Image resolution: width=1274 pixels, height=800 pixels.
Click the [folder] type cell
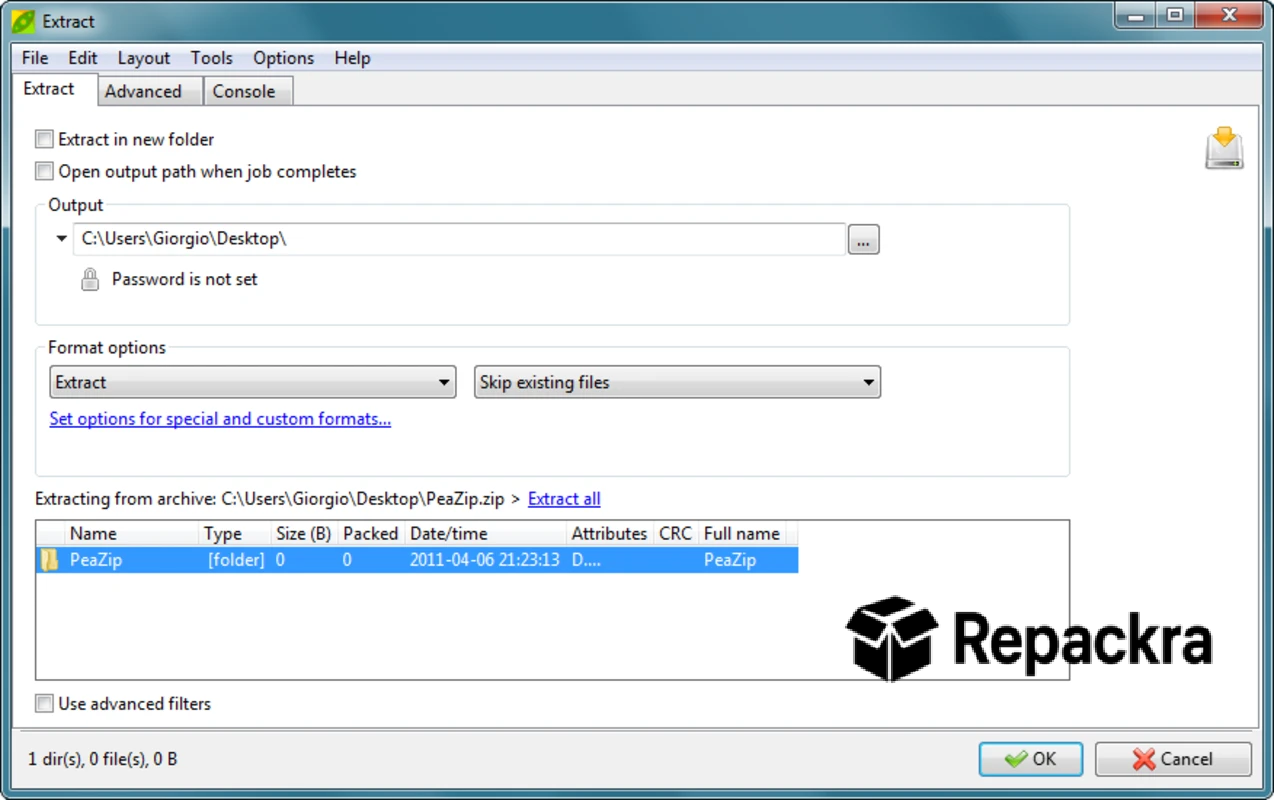pyautogui.click(x=236, y=560)
